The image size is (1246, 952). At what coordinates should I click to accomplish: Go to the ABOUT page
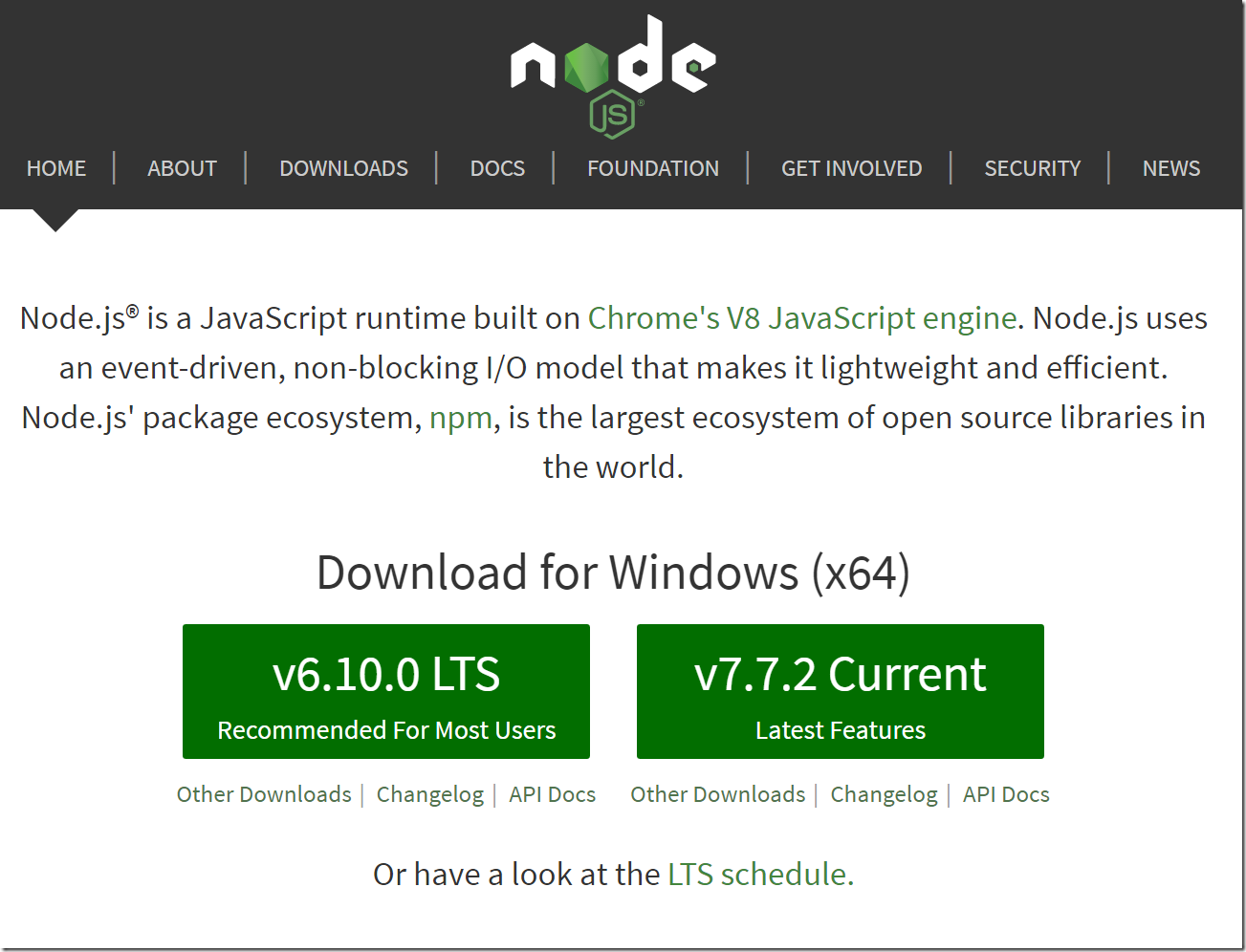[182, 168]
